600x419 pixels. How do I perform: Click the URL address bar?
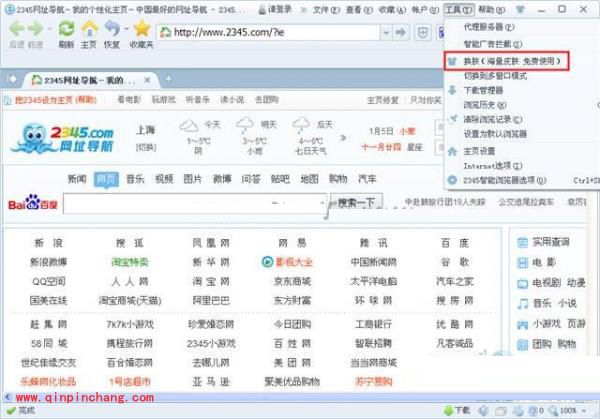click(x=268, y=33)
